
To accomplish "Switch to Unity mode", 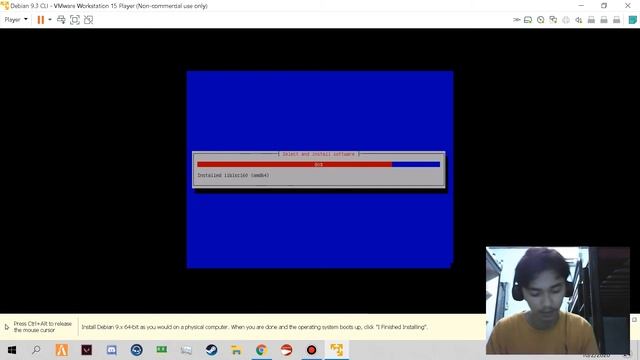I will coord(88,20).
